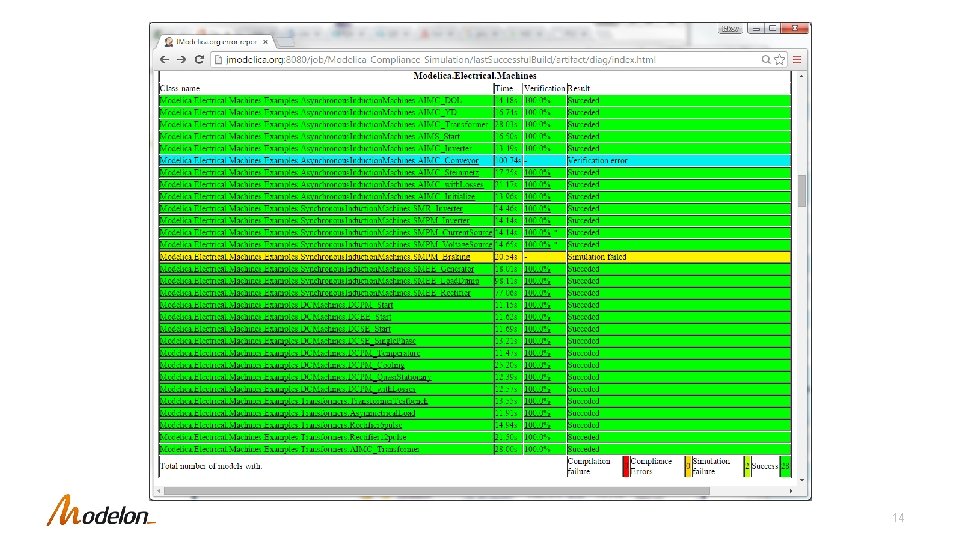Open the Chrome hamburger menu
The image size is (960, 540).
[x=797, y=59]
